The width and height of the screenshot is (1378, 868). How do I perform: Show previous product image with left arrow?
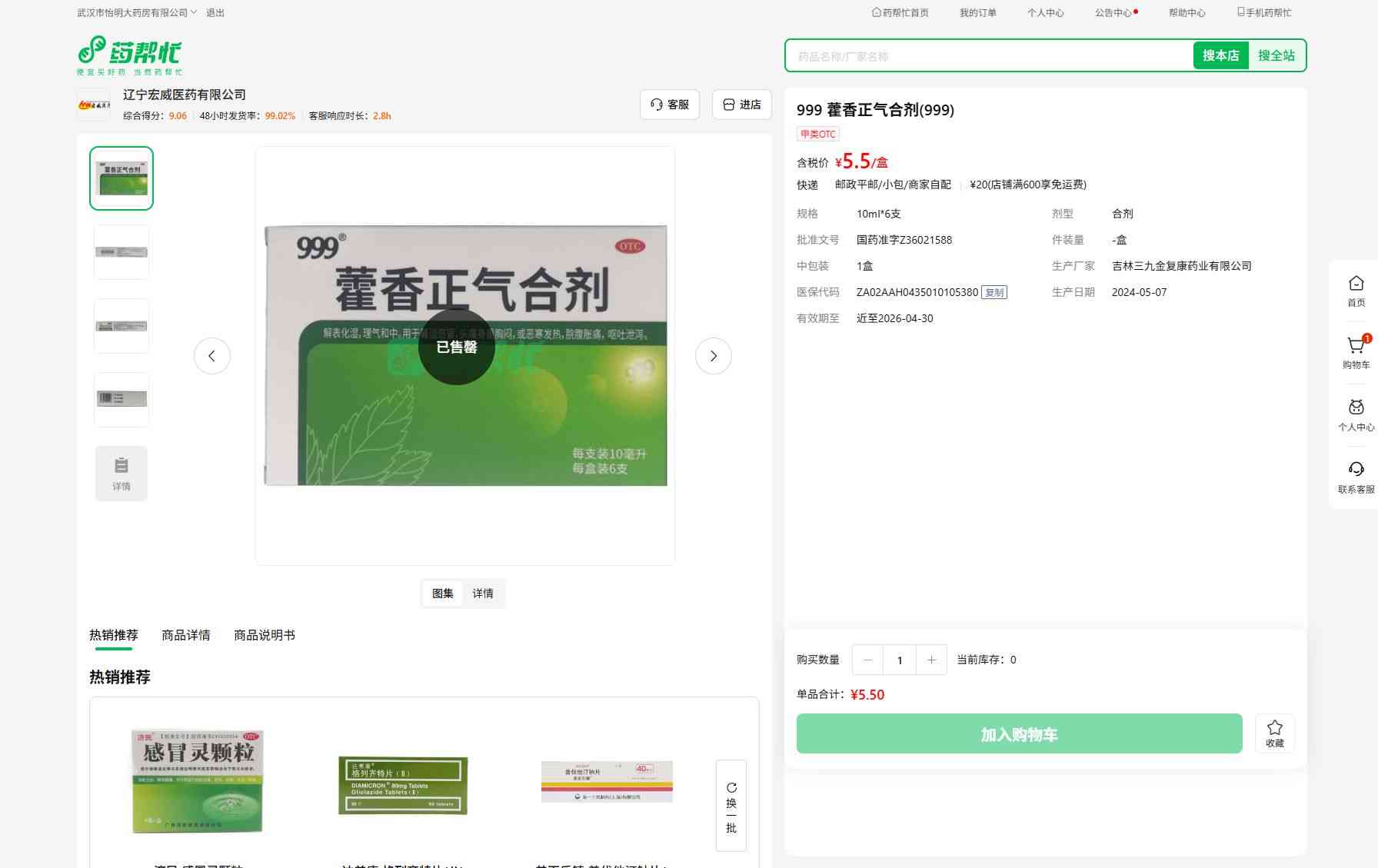click(212, 356)
